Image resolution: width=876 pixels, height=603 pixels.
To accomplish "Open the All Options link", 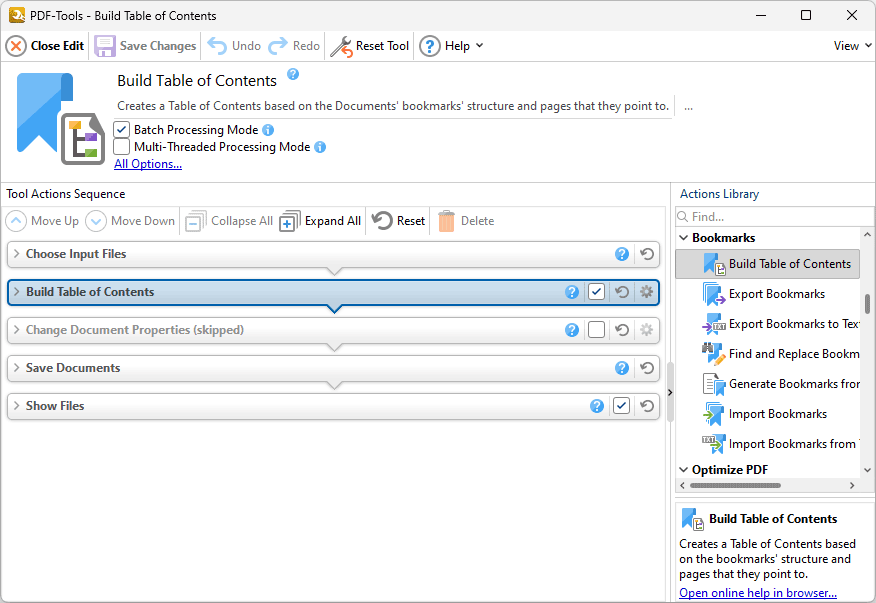I will click(x=148, y=164).
